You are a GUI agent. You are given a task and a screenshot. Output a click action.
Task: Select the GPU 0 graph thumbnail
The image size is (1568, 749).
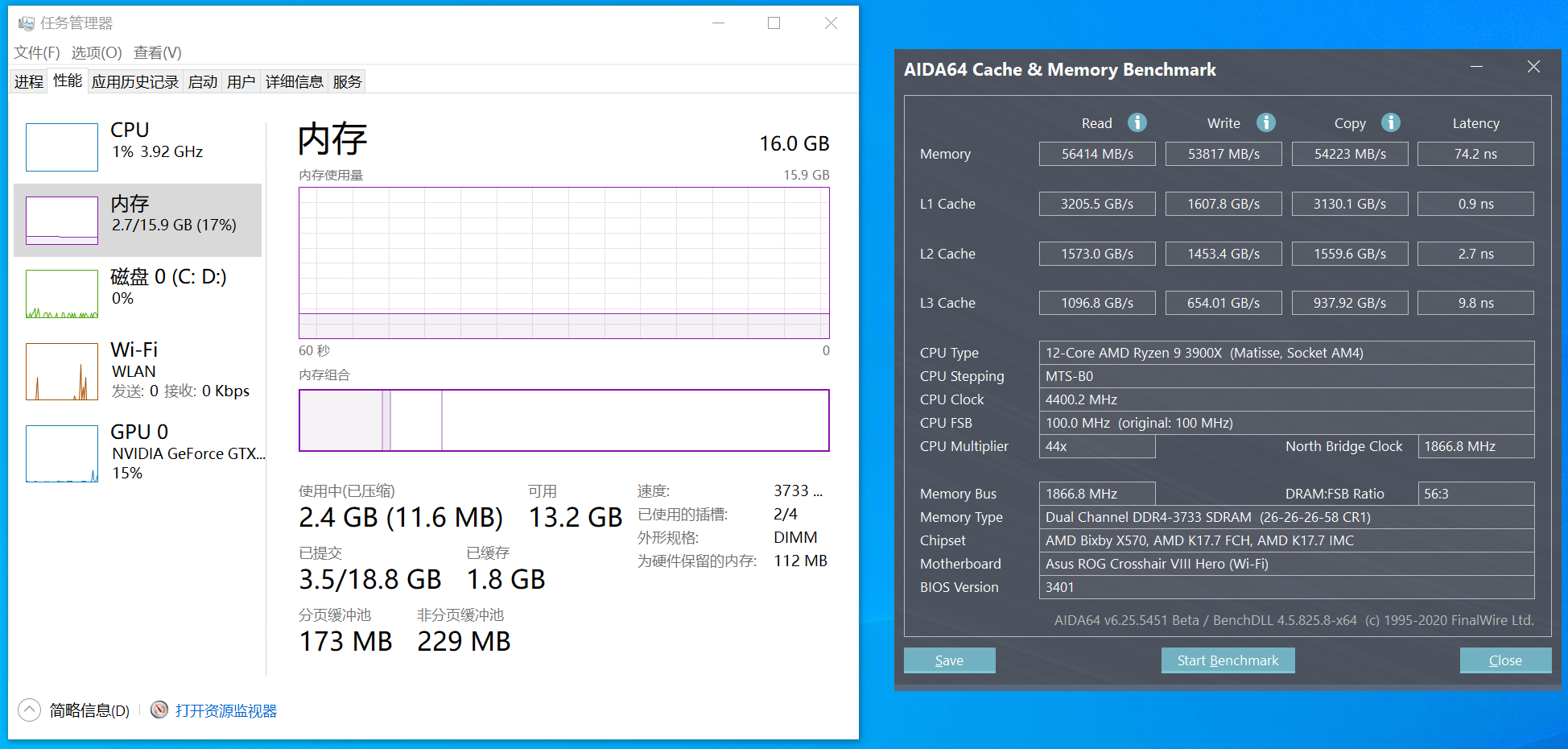click(x=62, y=454)
